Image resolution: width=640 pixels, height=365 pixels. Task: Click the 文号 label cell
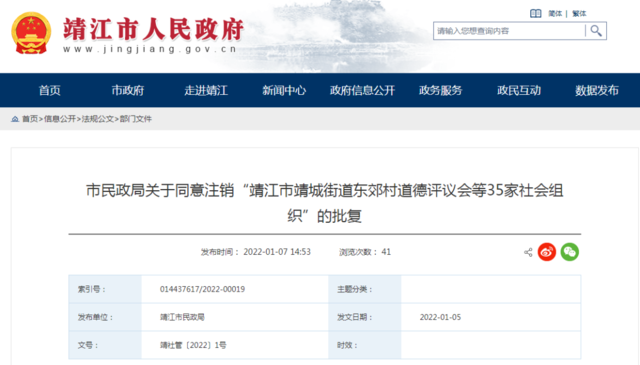105,345
